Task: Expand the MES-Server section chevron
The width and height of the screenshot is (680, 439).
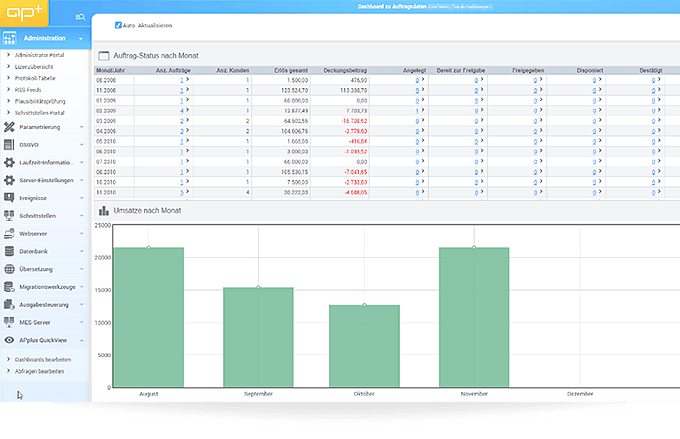Action: [x=81, y=322]
